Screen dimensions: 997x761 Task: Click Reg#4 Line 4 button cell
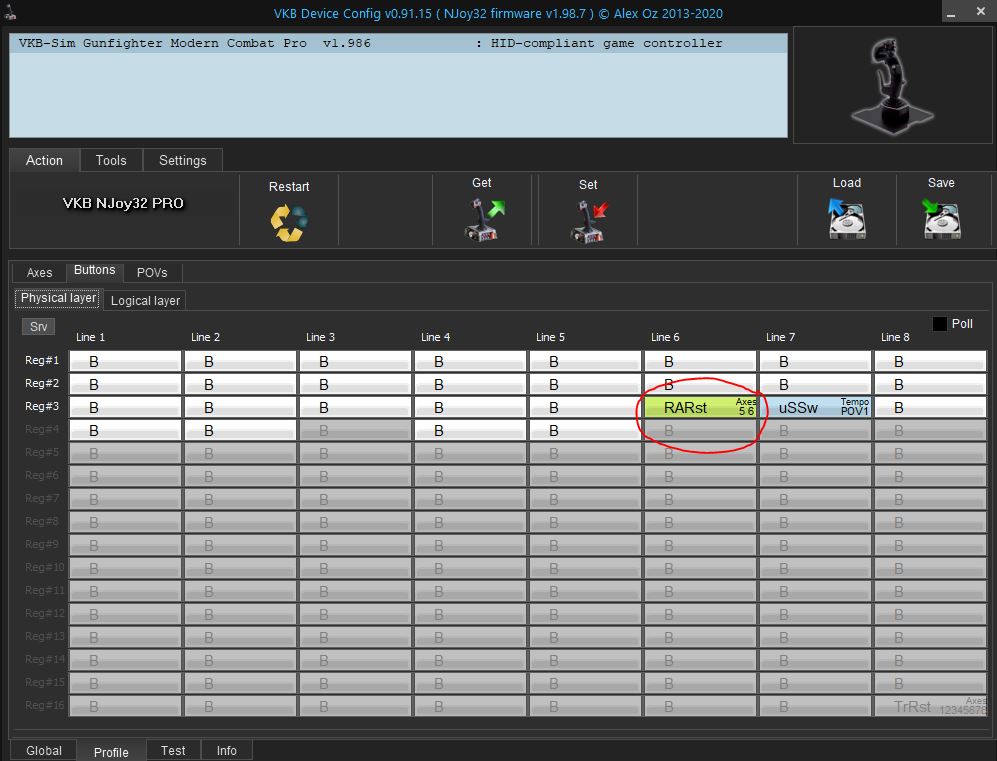471,430
